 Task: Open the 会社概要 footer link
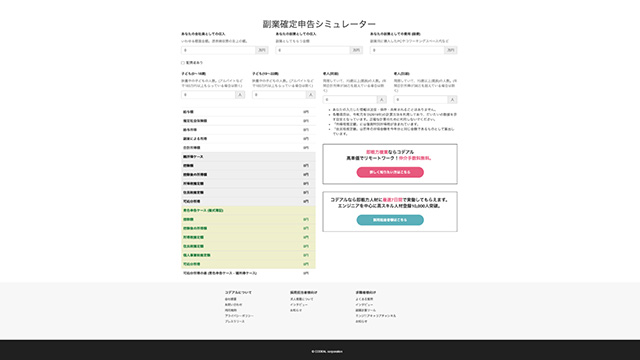click(231, 299)
